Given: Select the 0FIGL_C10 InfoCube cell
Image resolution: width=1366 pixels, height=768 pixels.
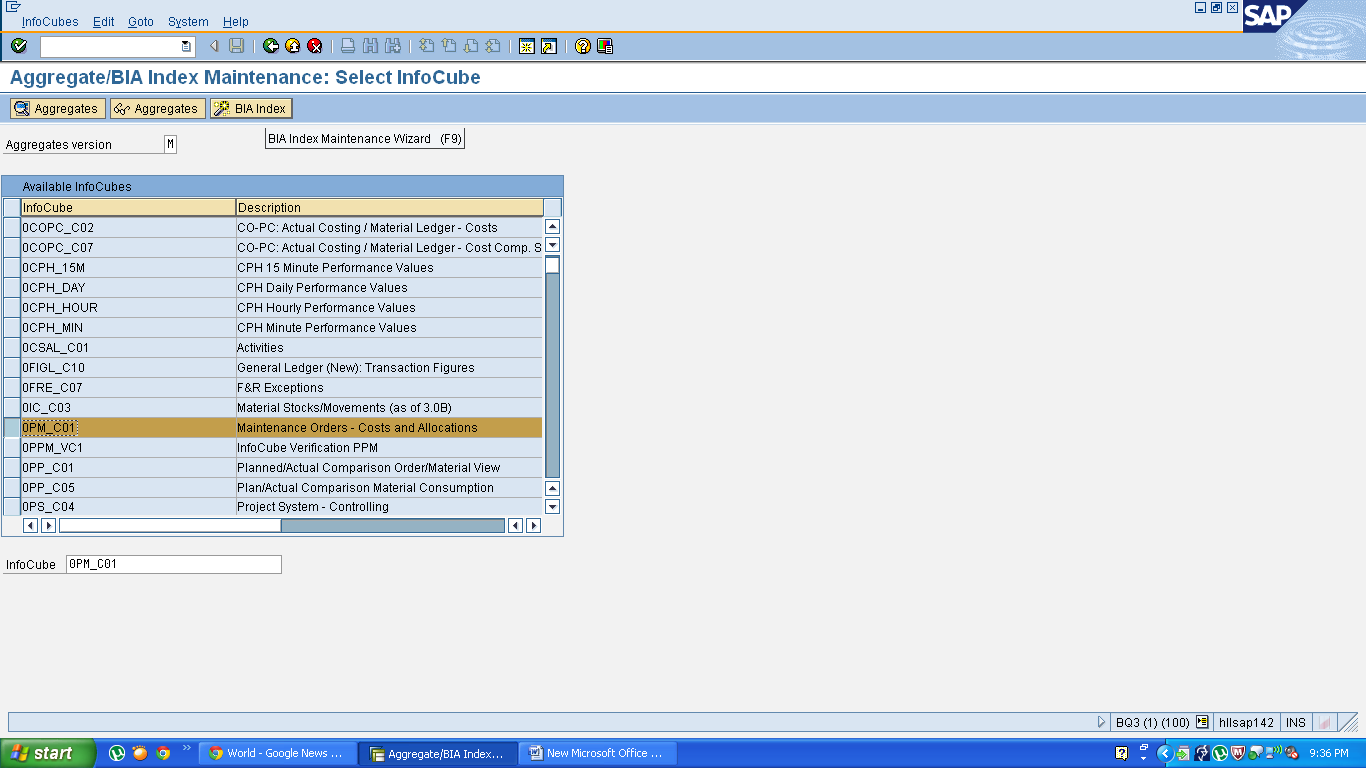Looking at the screenshot, I should pyautogui.click(x=128, y=367).
